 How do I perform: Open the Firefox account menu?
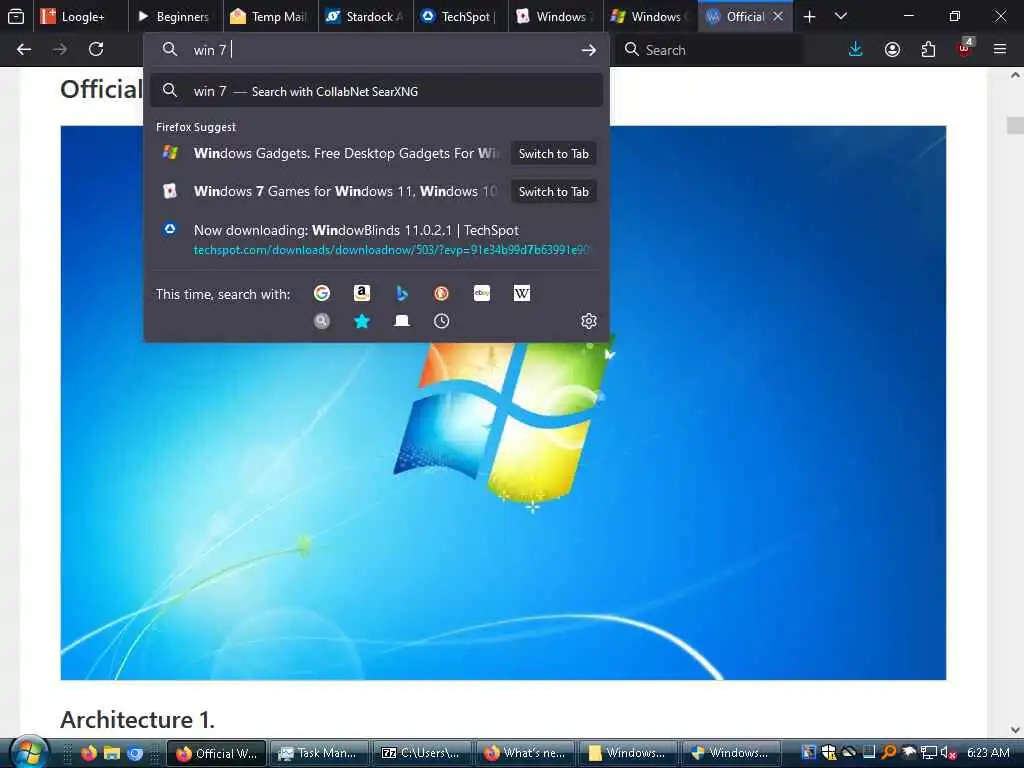pyautogui.click(x=892, y=50)
